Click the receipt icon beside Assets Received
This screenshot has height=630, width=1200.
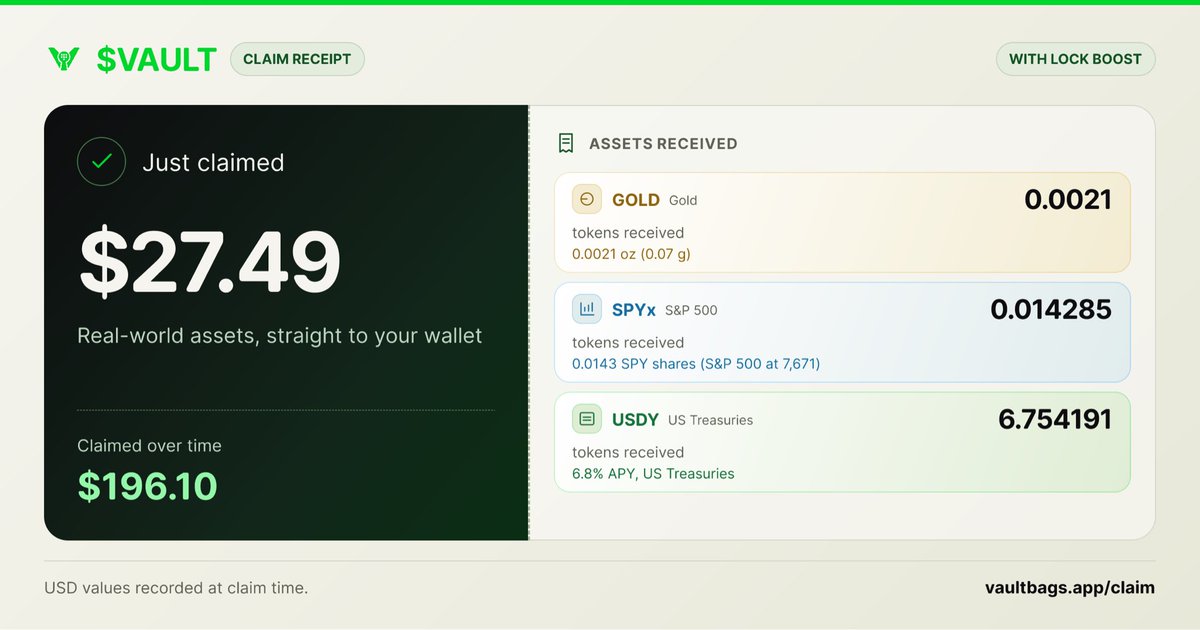coord(566,143)
